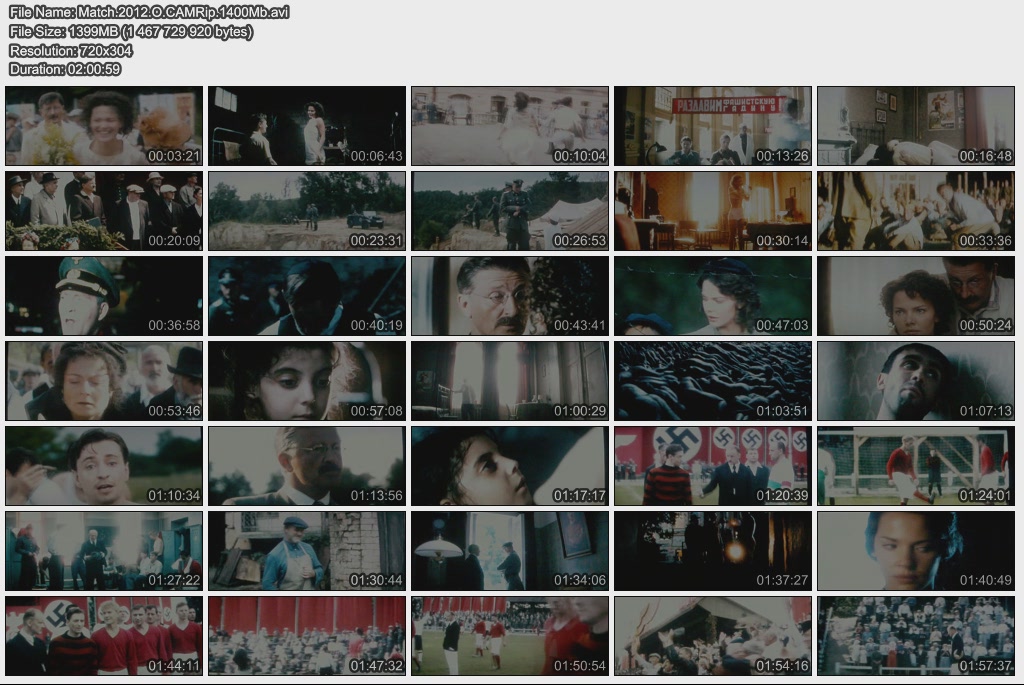Click the dark frame at 00:40:19

point(307,296)
